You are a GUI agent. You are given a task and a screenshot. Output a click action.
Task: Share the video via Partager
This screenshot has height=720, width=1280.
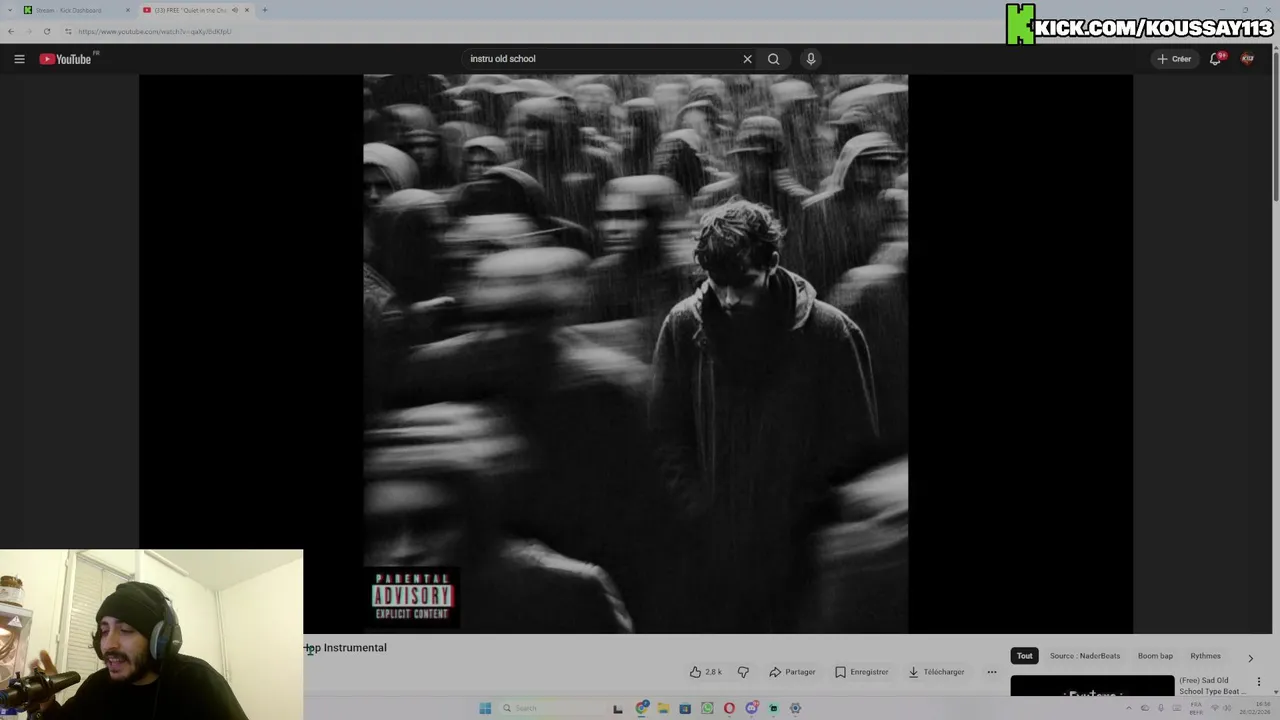[792, 672]
